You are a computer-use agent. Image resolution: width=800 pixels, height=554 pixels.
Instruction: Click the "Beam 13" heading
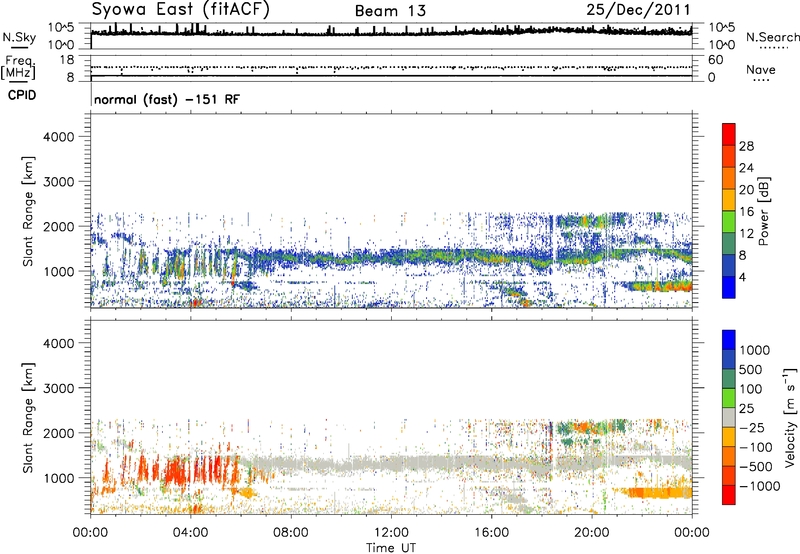[390, 11]
